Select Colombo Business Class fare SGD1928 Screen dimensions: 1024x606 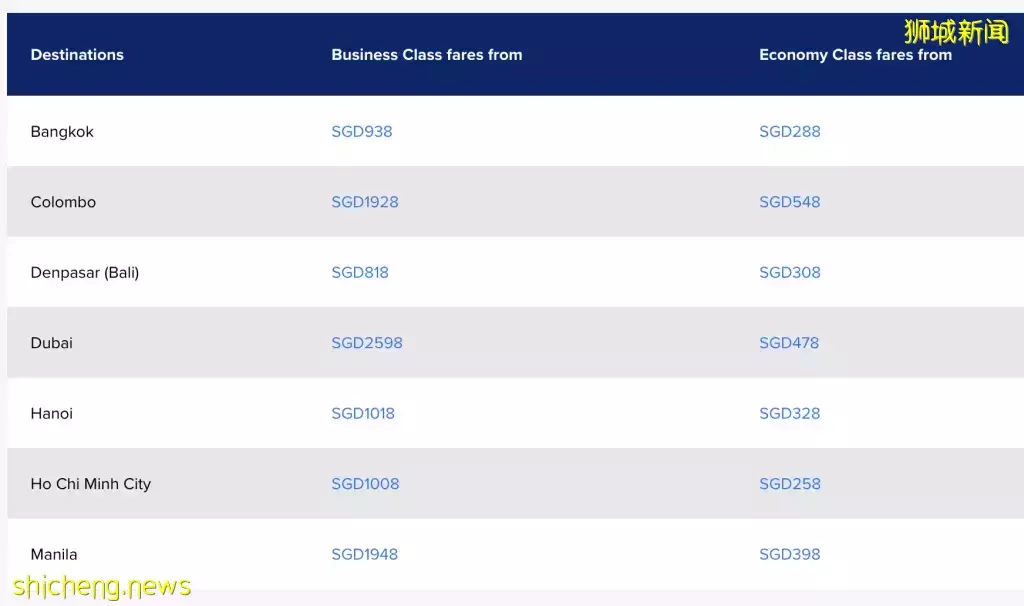[365, 202]
